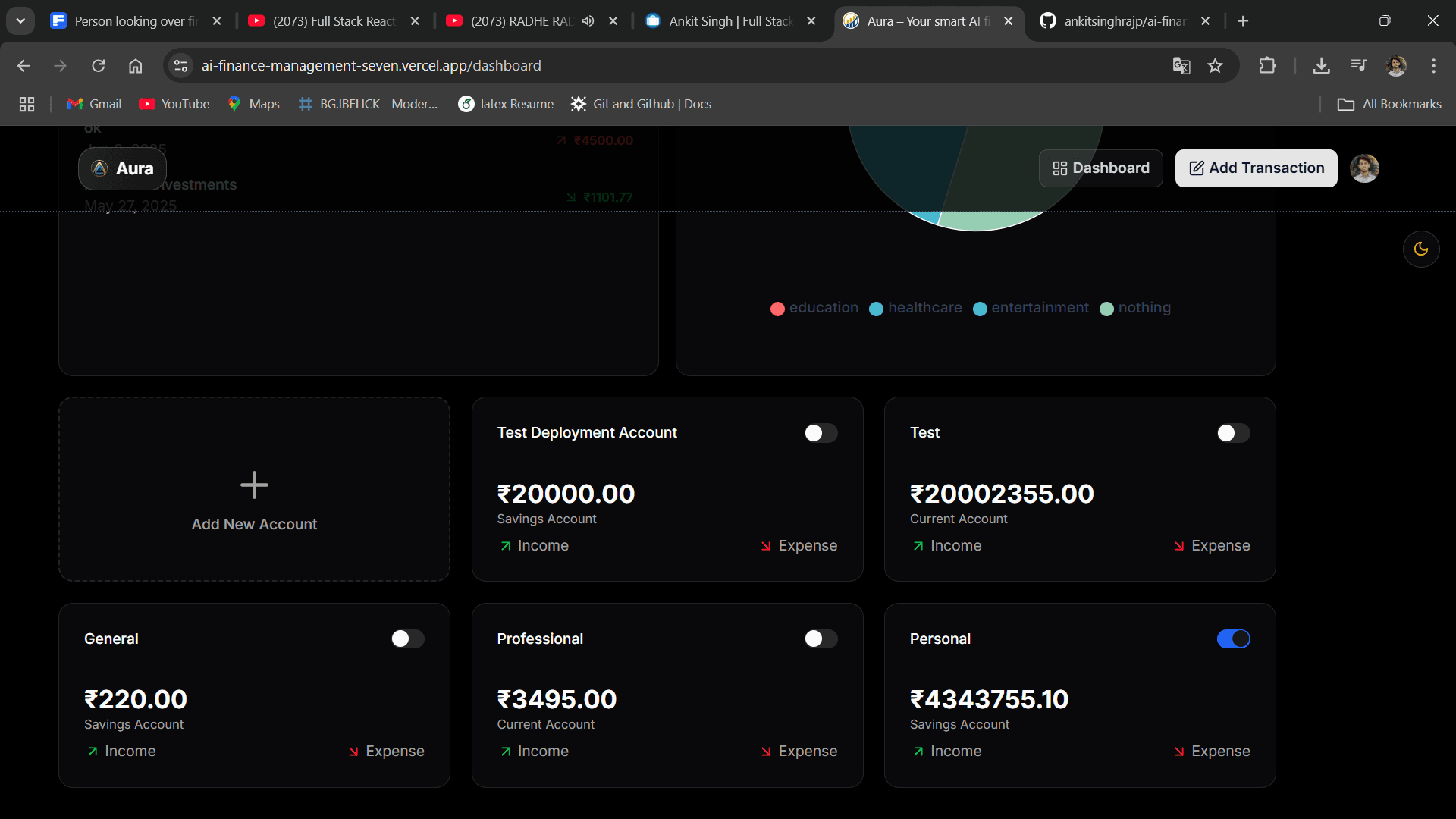Screen dimensions: 1456x819
Task: Open the Chrome three-dot menu
Action: (x=1433, y=66)
